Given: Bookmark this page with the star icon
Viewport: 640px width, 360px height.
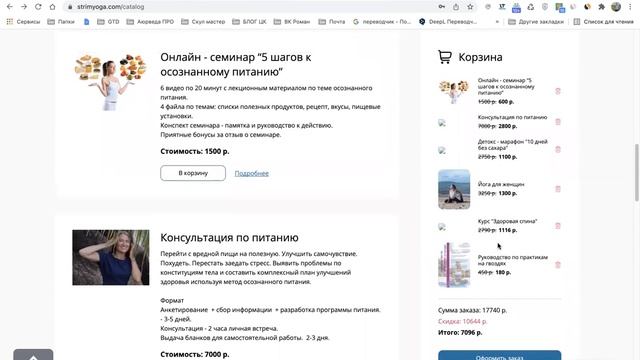Looking at the screenshot, I should (x=470, y=7).
